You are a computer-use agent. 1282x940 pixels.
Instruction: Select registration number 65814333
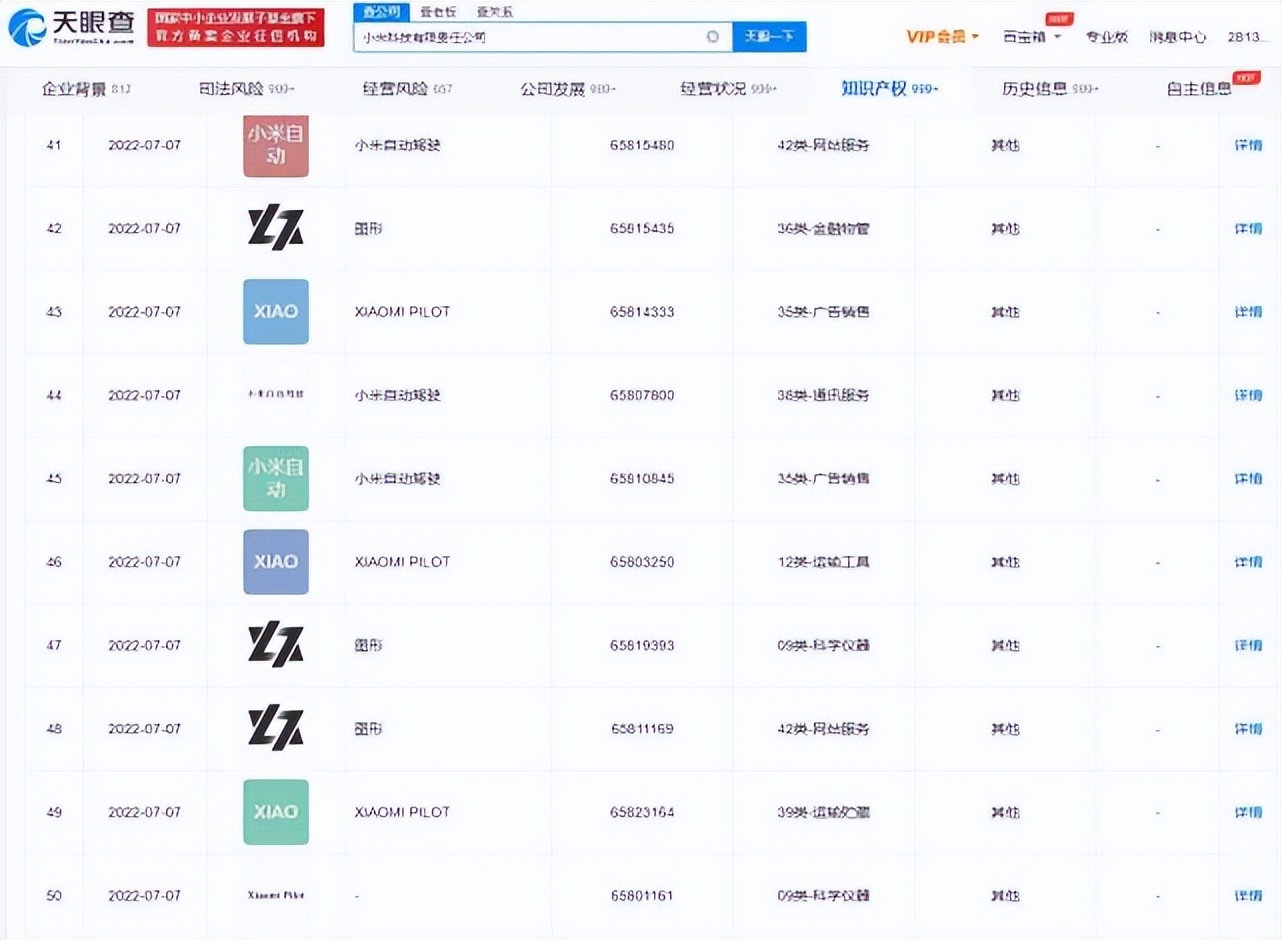[642, 312]
